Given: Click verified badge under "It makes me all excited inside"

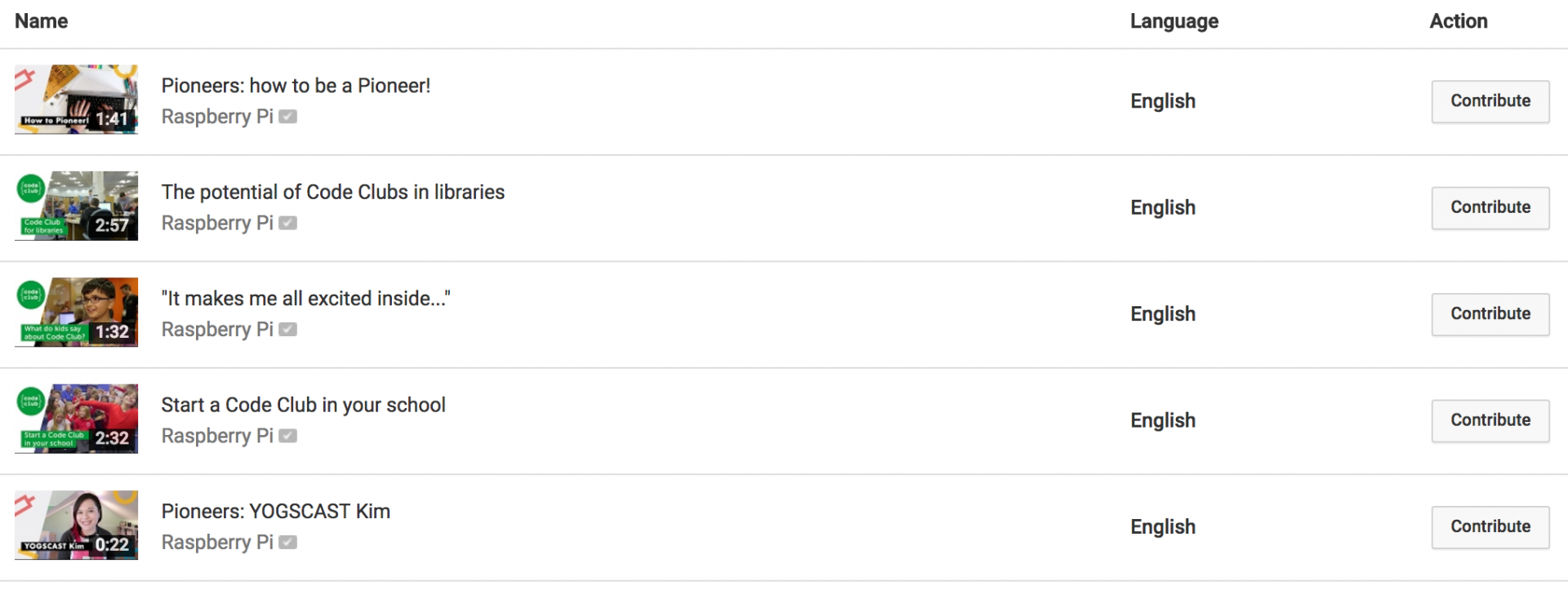Looking at the screenshot, I should coord(287,330).
